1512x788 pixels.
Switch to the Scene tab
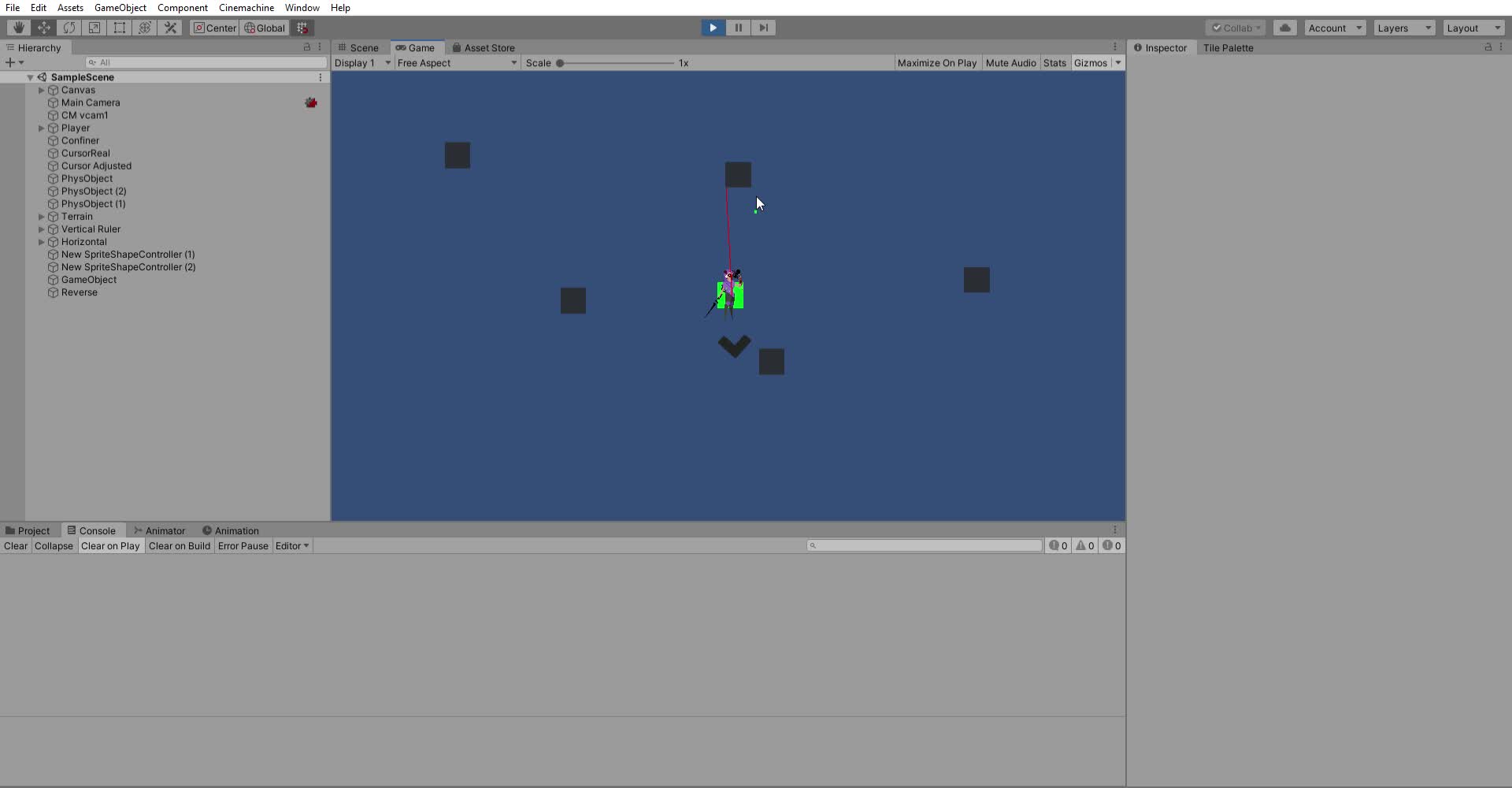359,48
